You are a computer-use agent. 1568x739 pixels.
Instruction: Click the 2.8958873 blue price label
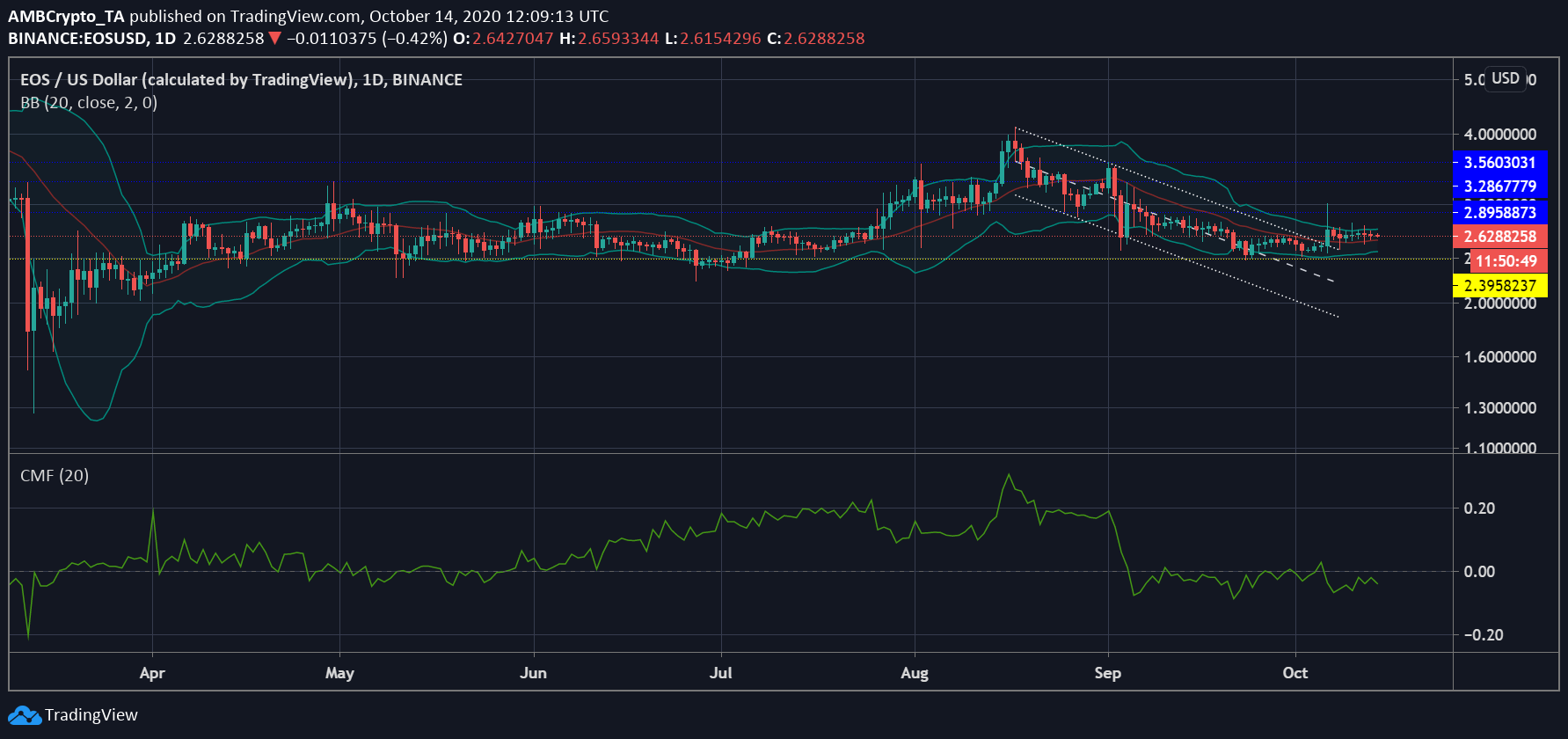(x=1500, y=213)
